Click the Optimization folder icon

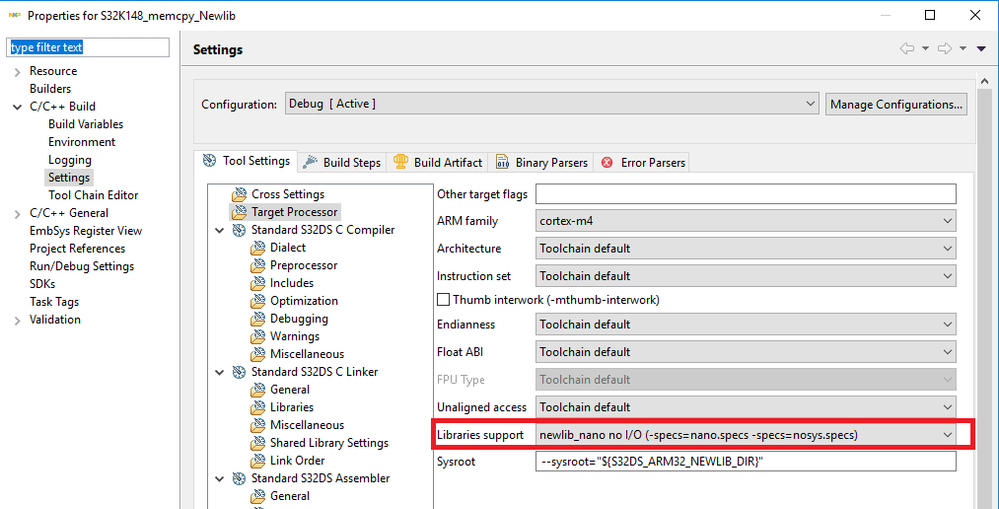(x=257, y=301)
